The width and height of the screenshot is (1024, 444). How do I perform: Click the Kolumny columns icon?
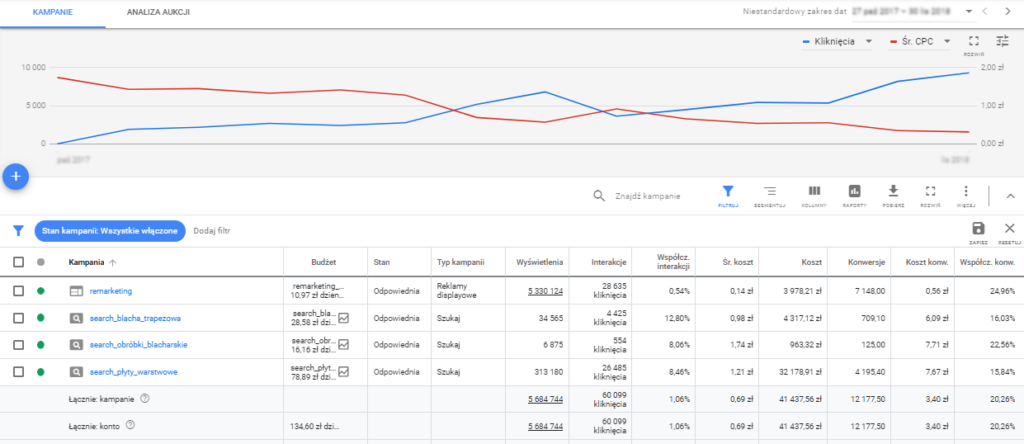(814, 191)
